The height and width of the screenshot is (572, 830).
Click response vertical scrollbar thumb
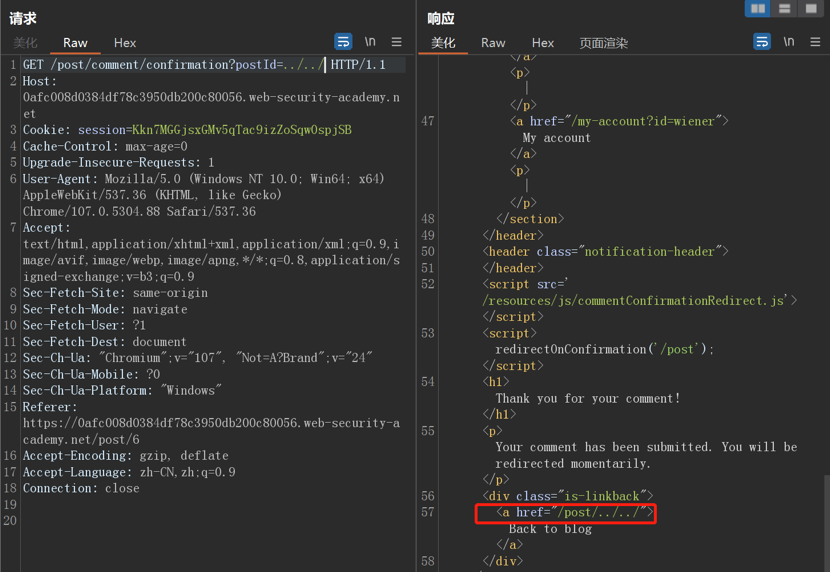[826, 523]
